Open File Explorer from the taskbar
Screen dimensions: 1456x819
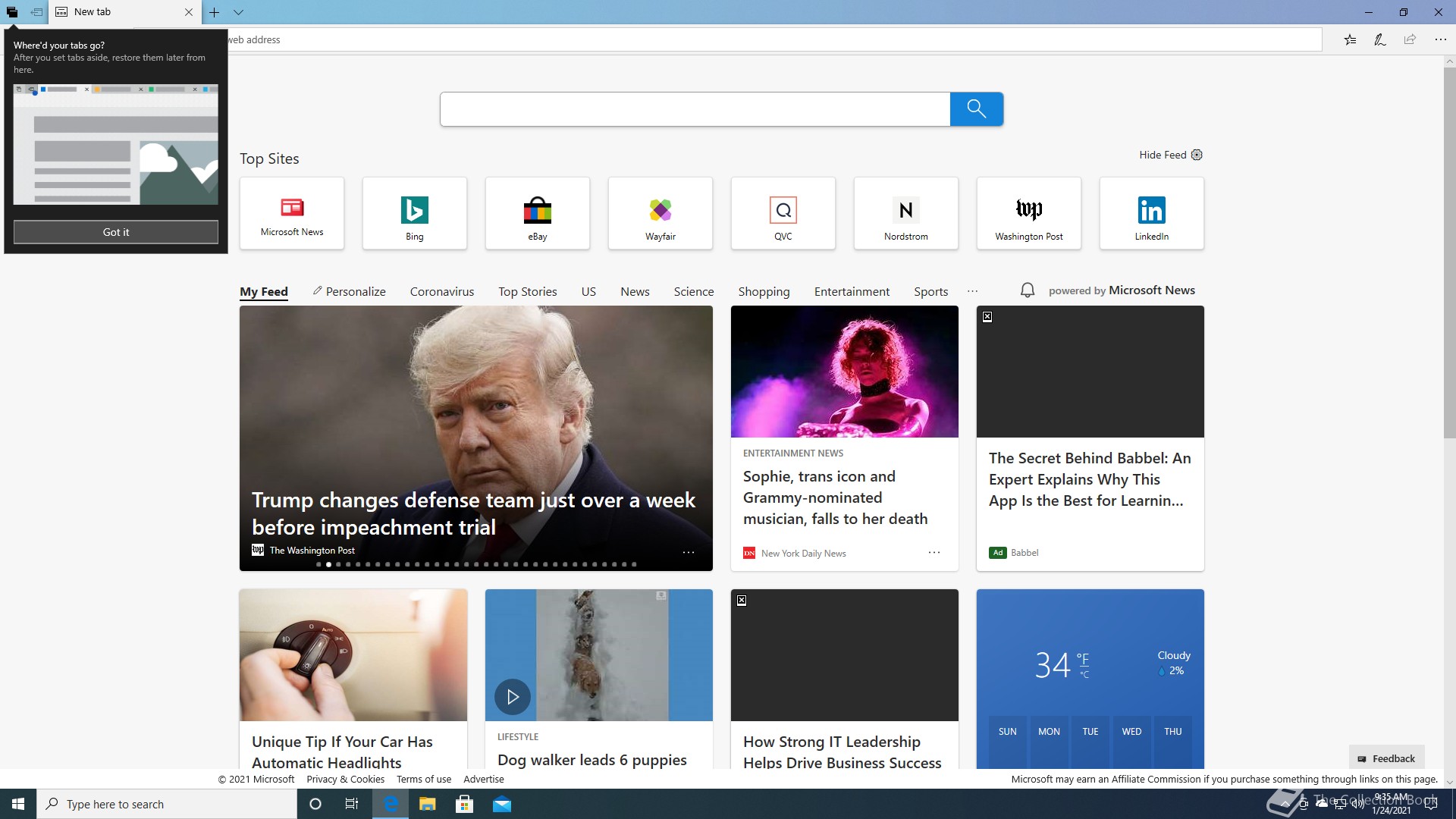[428, 804]
